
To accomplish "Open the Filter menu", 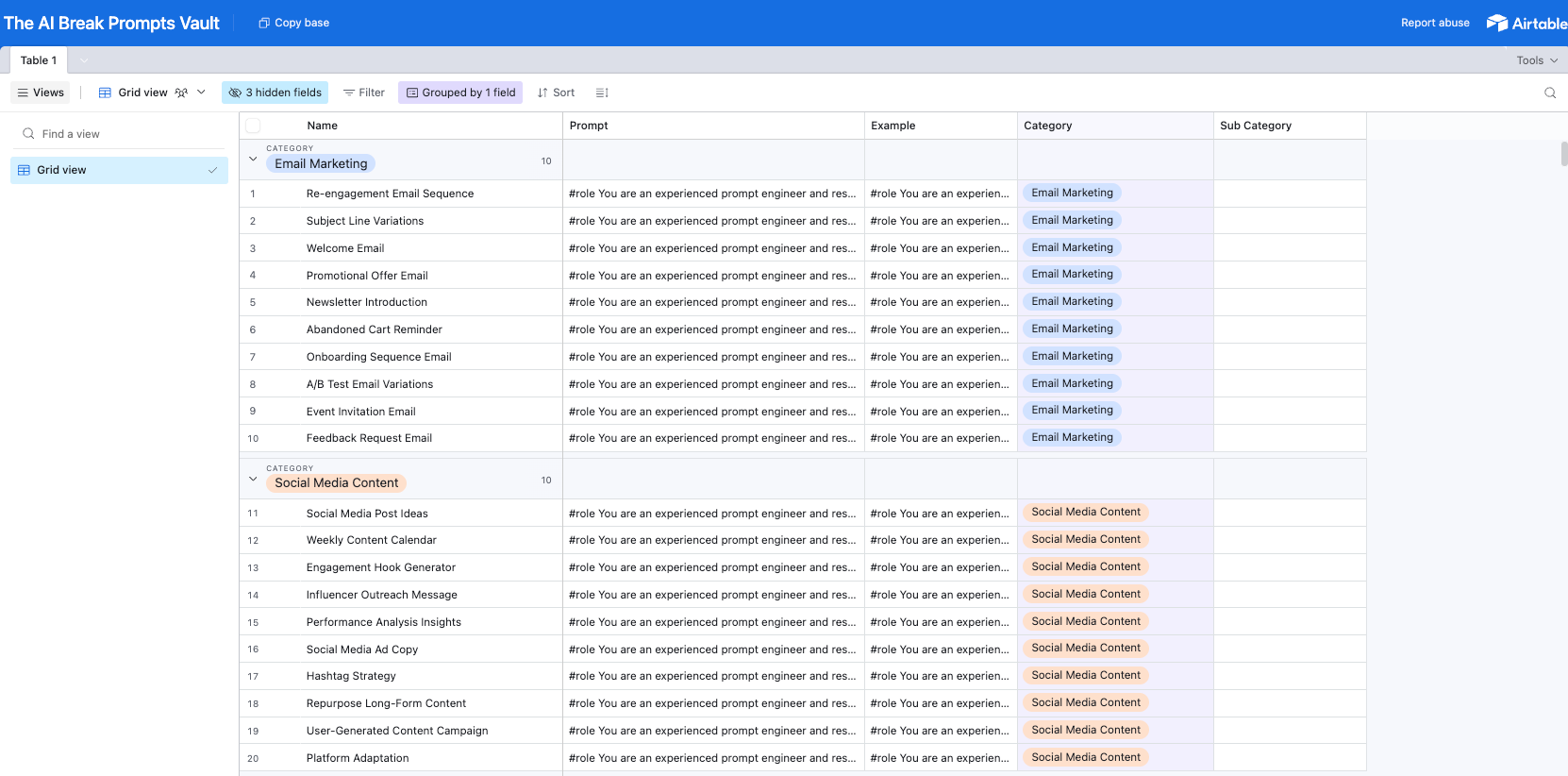I will 364,93.
